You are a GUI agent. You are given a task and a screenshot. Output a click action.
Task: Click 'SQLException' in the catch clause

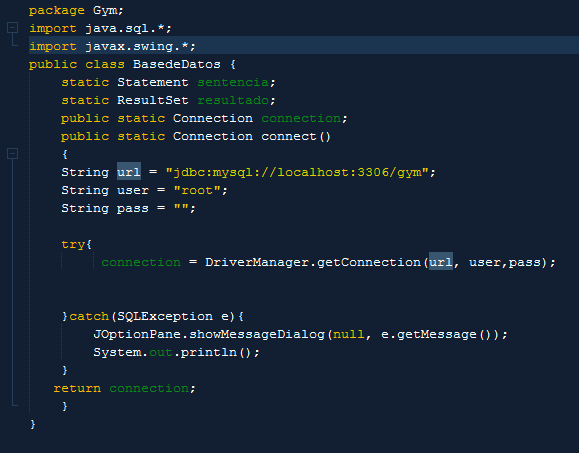[165, 317]
